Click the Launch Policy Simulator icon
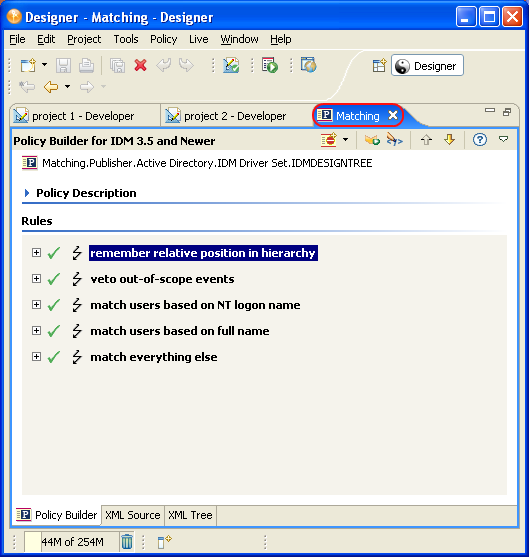Screen dimensions: 529x557 tap(372, 140)
